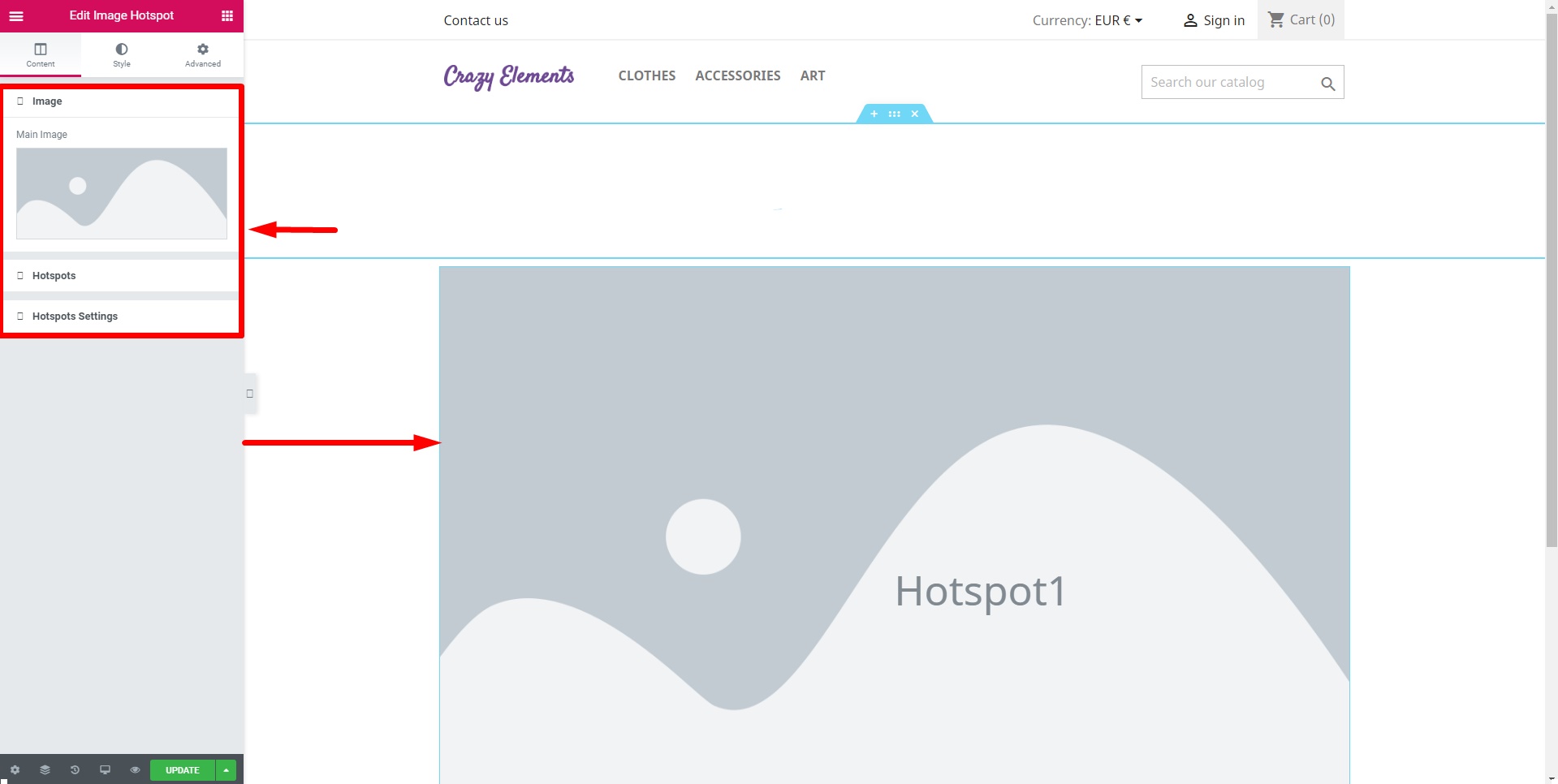Viewport: 1558px width, 784px height.
Task: Open the save options arrow beside UPDATE
Action: (227, 770)
